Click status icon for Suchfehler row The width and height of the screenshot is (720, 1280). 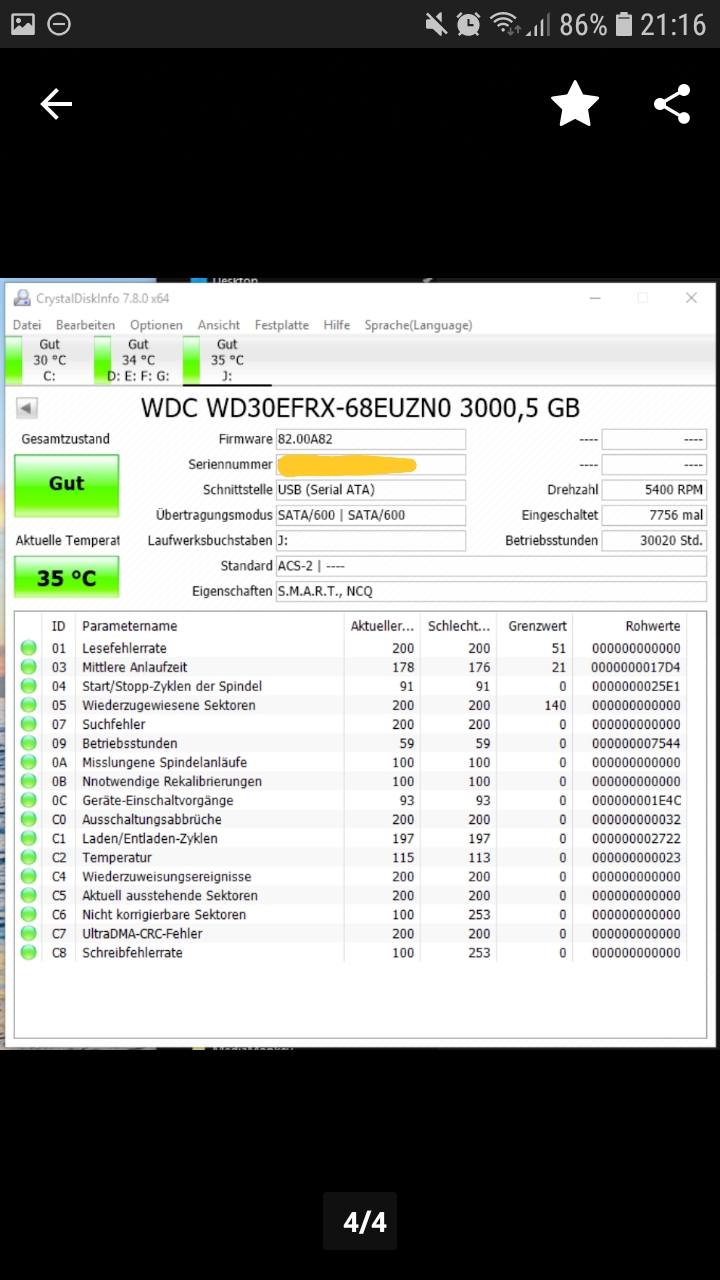(x=29, y=724)
